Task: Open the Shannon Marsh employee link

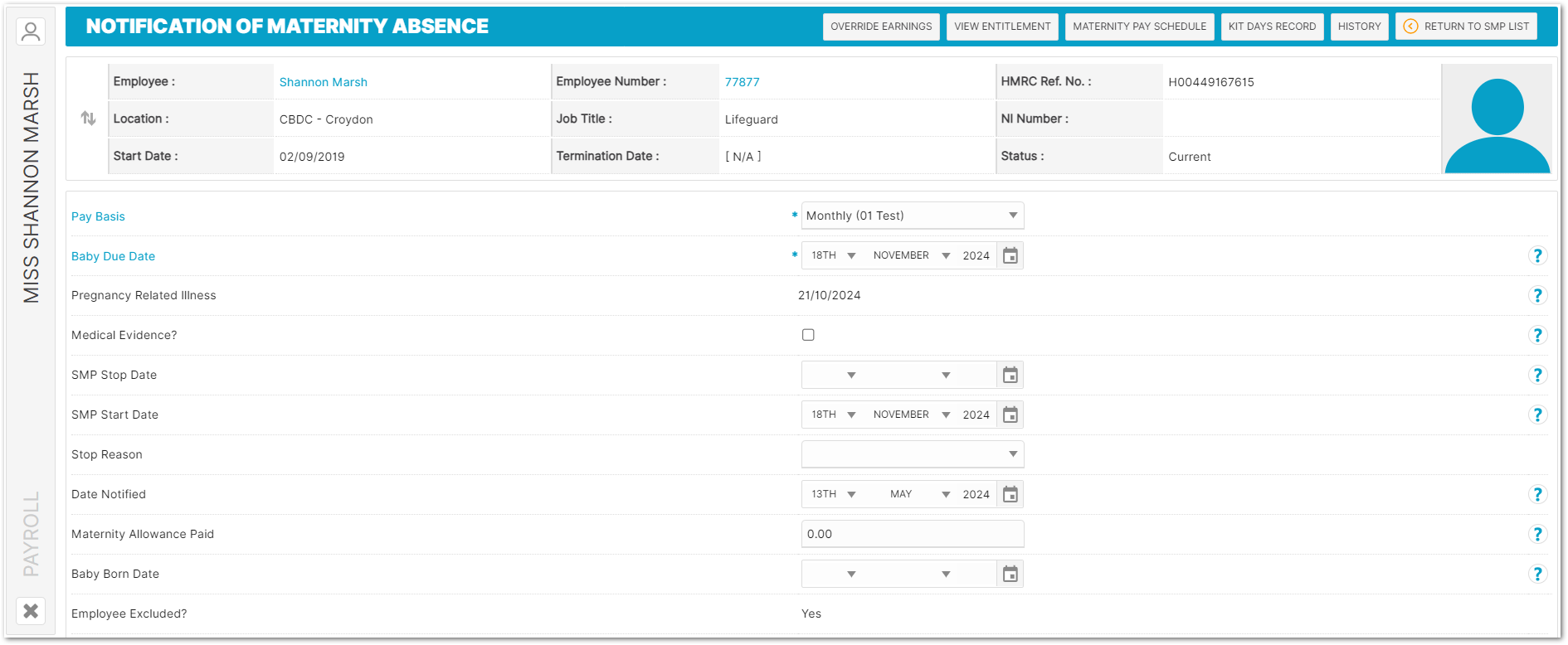Action: point(323,82)
